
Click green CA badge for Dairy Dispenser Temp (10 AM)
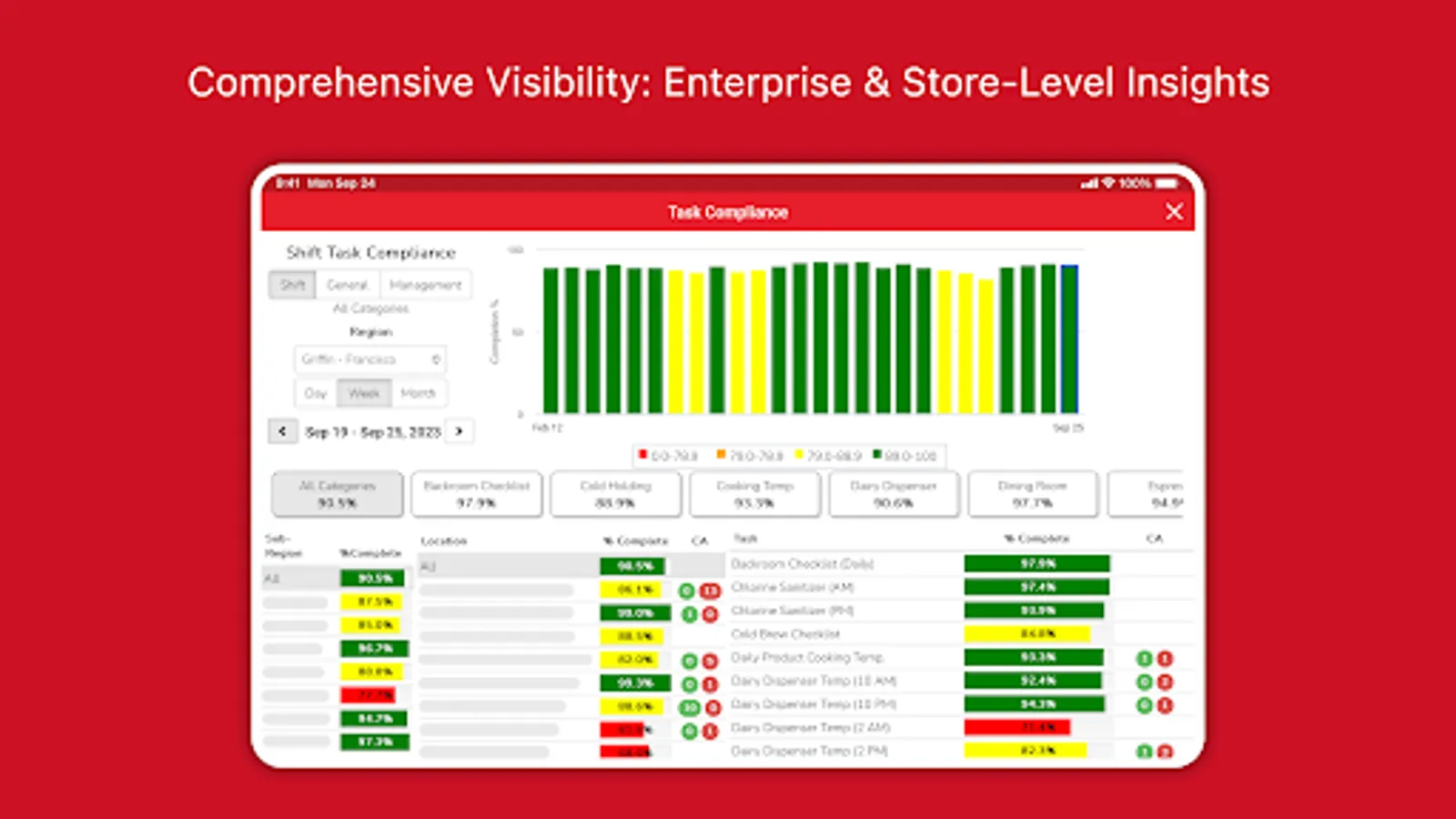1145,682
